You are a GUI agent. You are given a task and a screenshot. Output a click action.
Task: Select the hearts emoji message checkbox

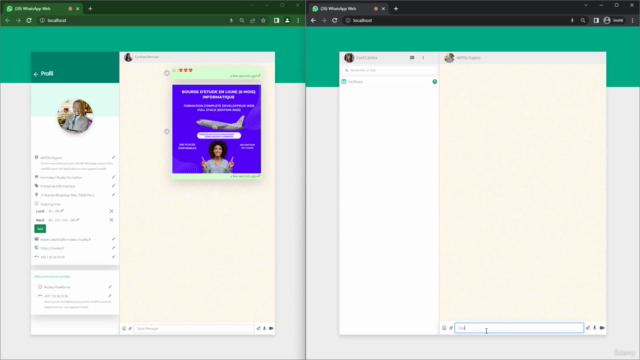[x=167, y=73]
